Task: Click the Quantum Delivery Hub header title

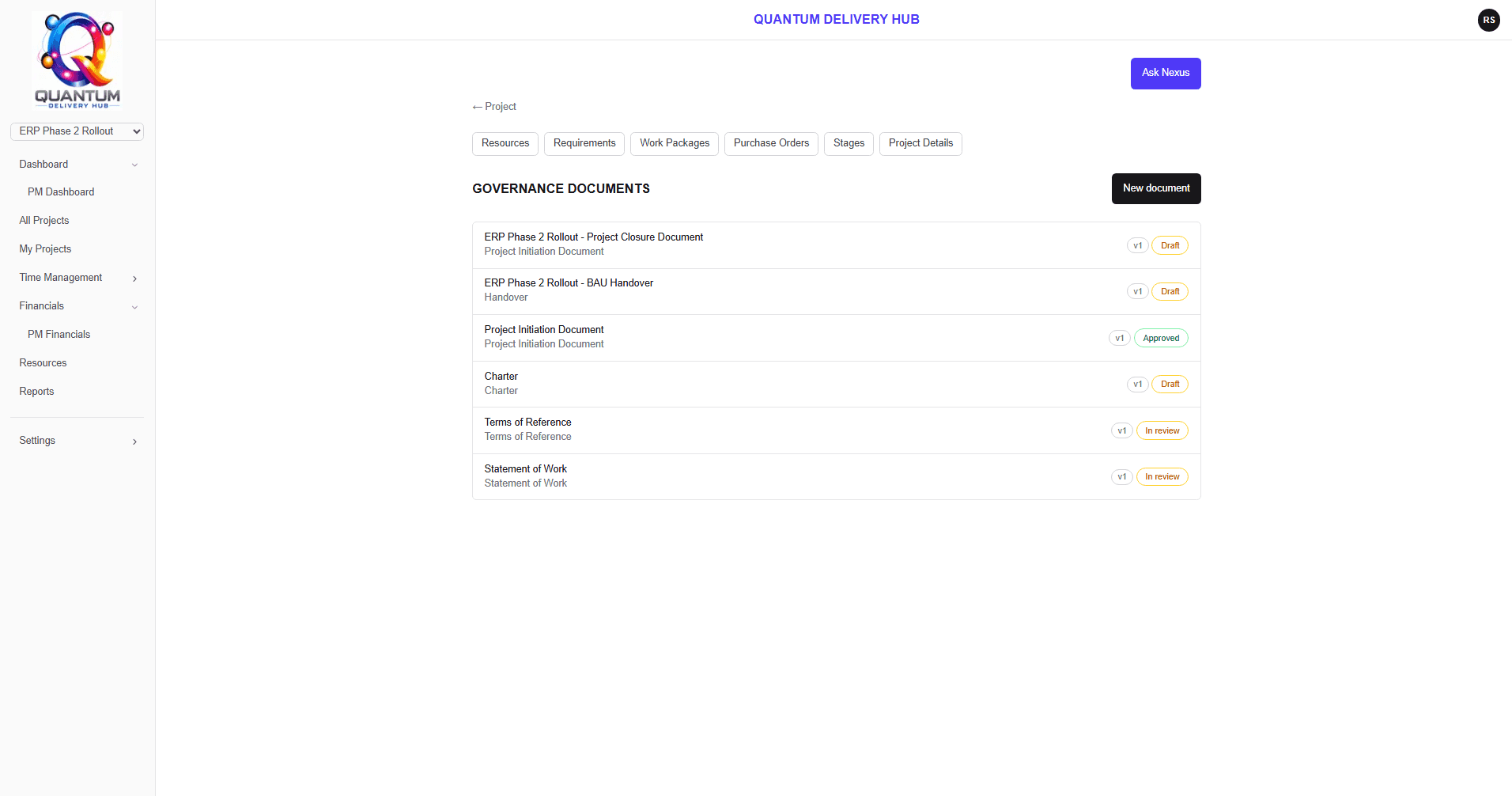Action: (836, 20)
